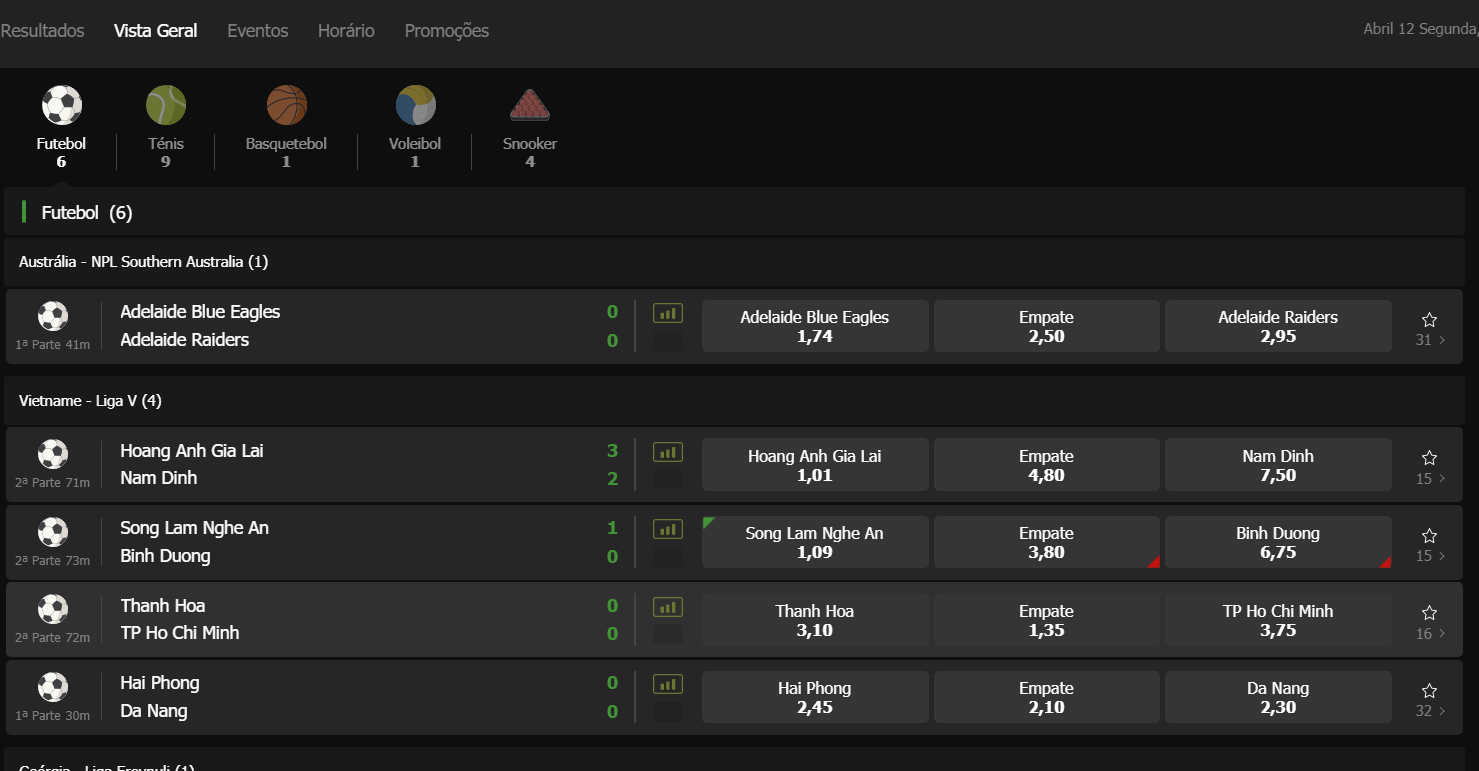The image size is (1479, 771).
Task: Select the Snooker sport icon
Action: click(x=530, y=105)
